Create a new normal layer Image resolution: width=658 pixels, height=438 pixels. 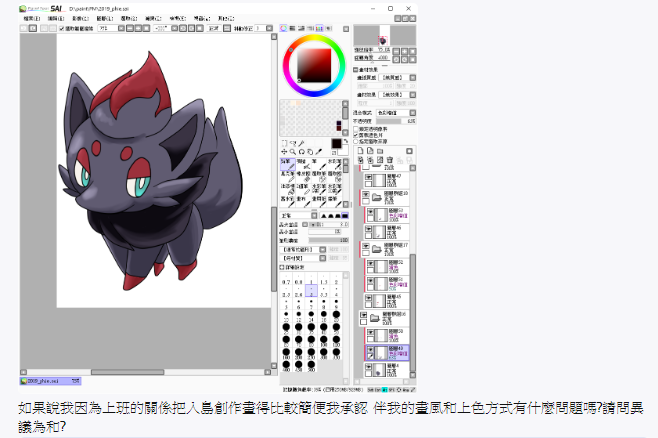click(360, 151)
